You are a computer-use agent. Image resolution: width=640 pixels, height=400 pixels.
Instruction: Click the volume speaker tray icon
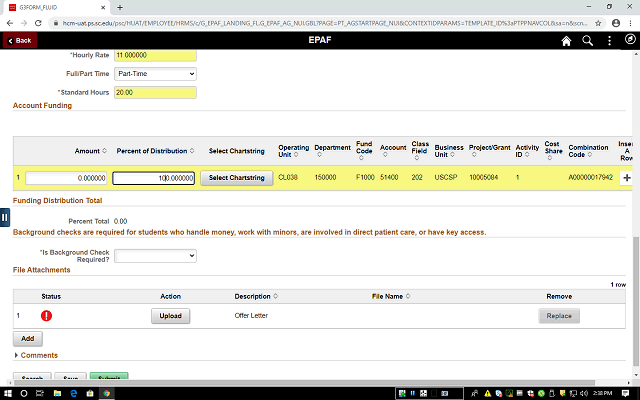tap(584, 393)
